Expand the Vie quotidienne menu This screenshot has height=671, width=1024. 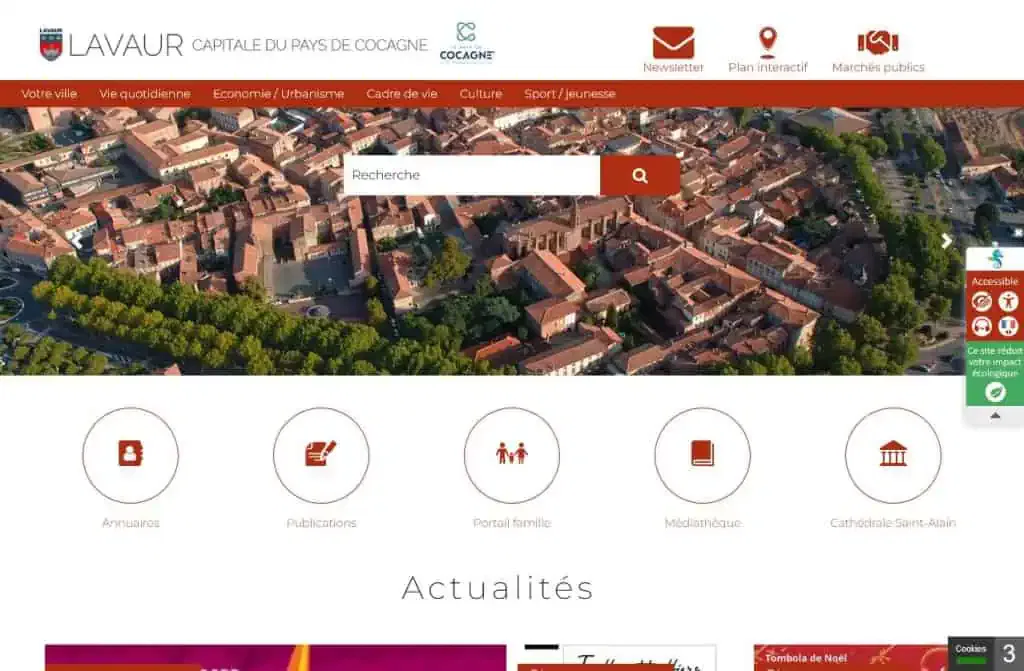[x=145, y=94]
